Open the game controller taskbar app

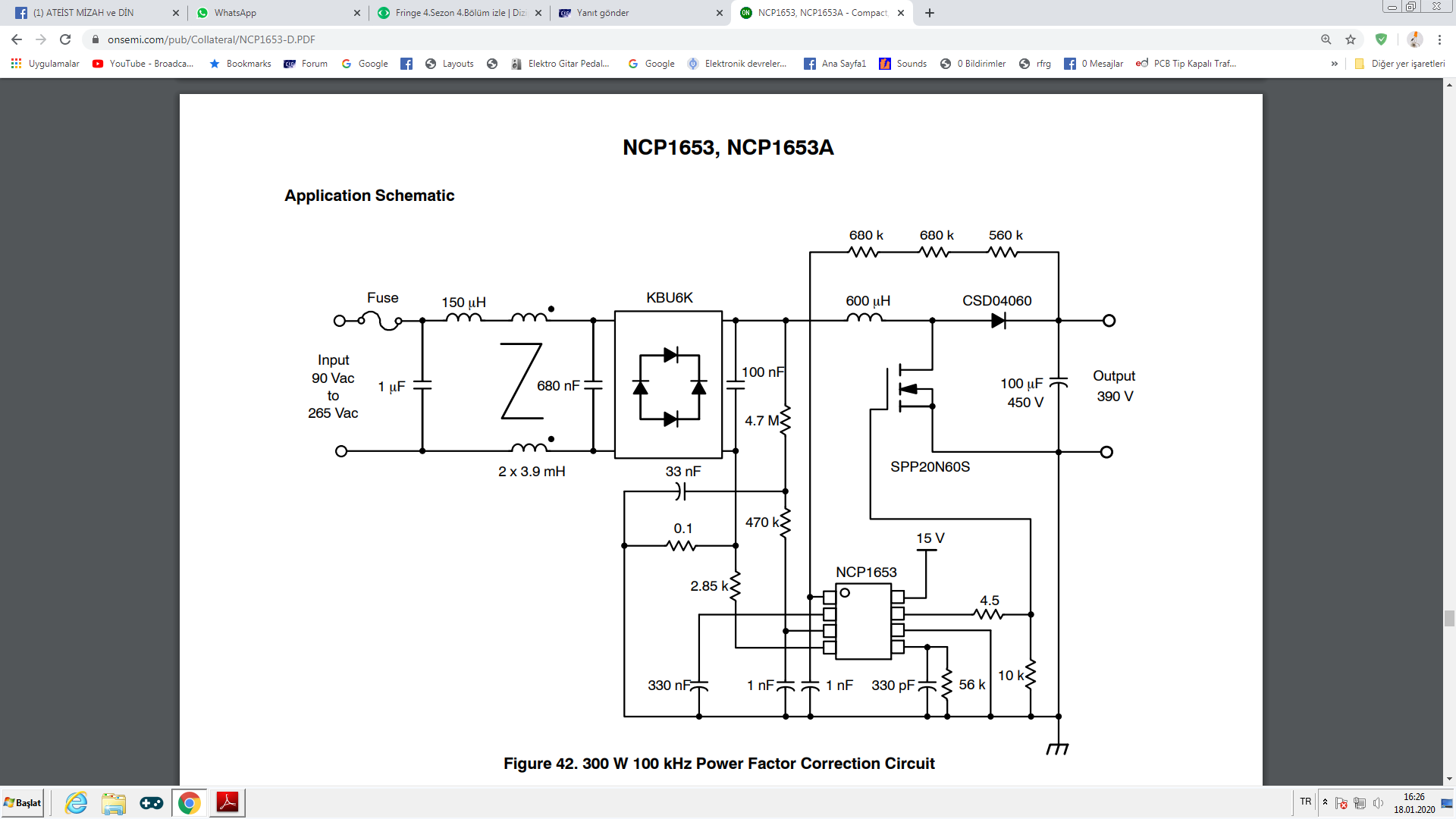pyautogui.click(x=151, y=803)
